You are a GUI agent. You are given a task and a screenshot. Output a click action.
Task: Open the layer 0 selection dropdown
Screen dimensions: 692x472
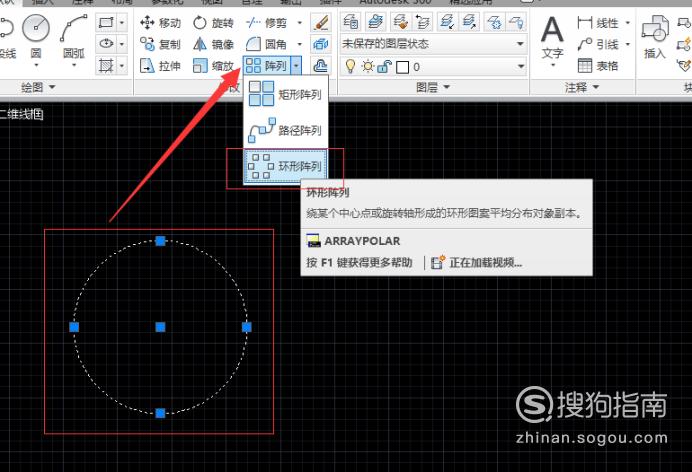[521, 67]
